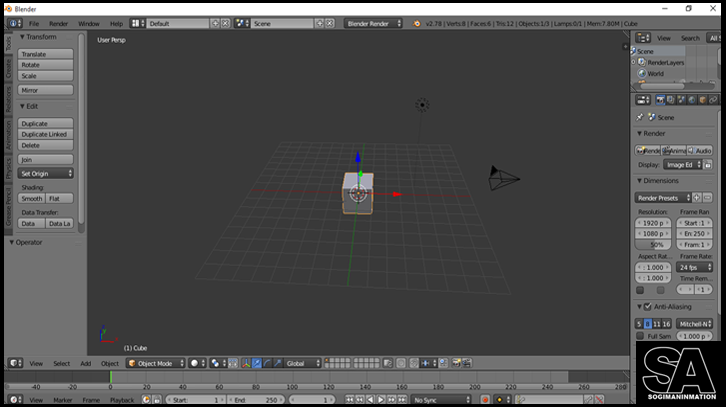Open the Render Presets dropdown

663,198
